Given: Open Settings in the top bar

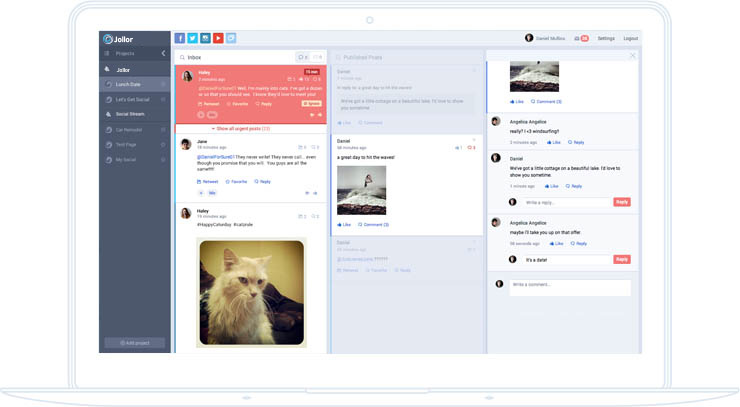Looking at the screenshot, I should pos(606,38).
